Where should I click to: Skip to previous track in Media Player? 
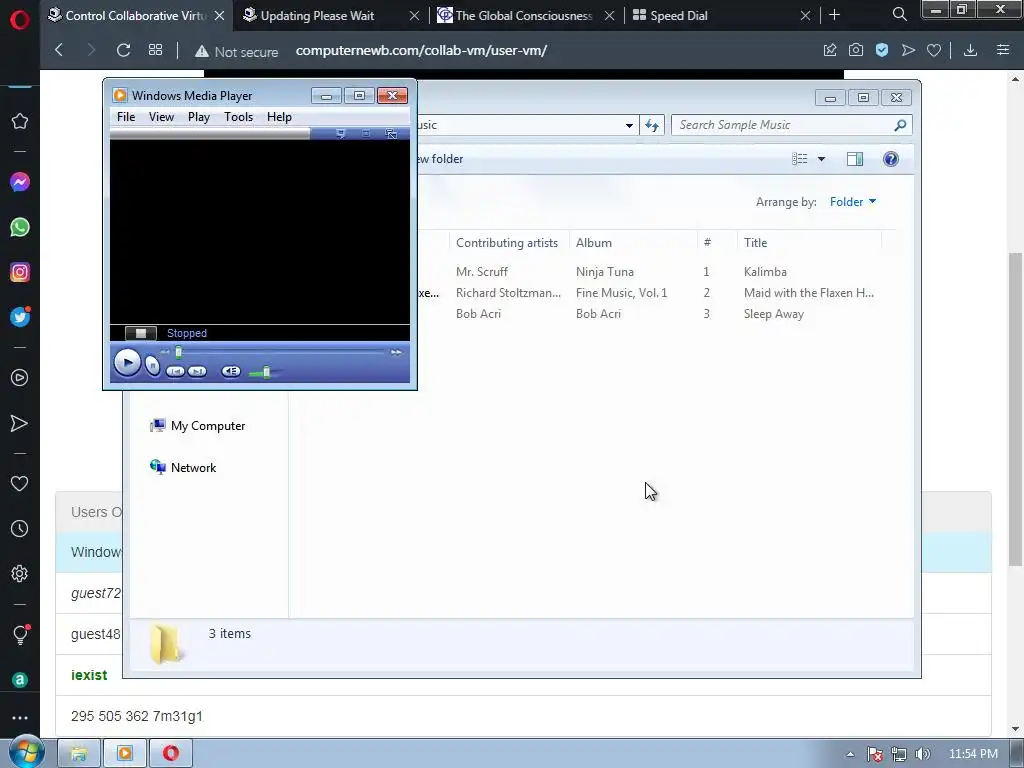click(x=175, y=371)
